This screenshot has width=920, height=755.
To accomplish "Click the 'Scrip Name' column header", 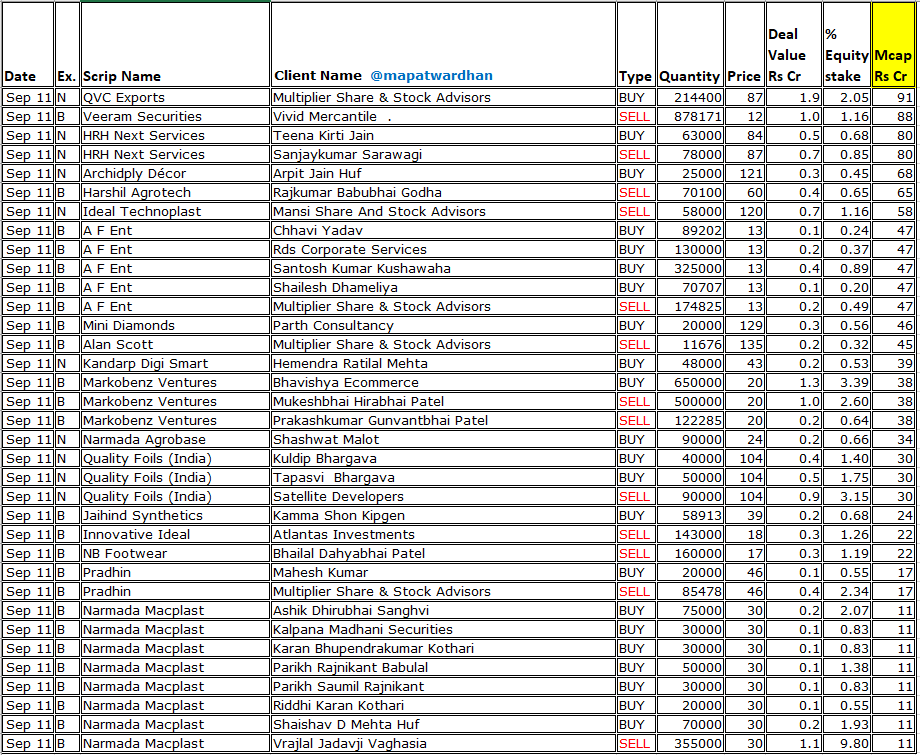I will pos(175,45).
